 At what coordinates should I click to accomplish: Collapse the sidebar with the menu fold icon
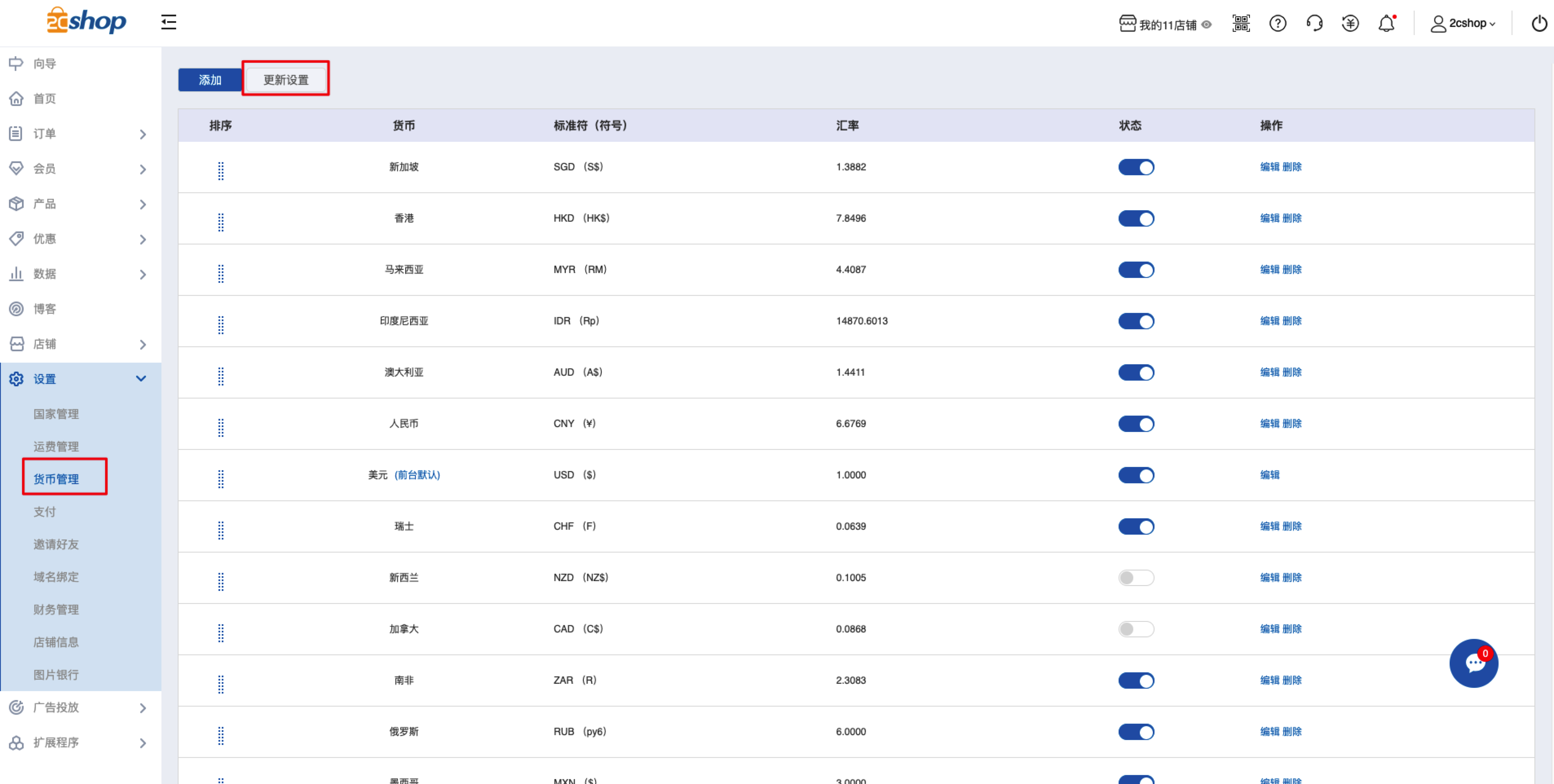pyautogui.click(x=168, y=23)
